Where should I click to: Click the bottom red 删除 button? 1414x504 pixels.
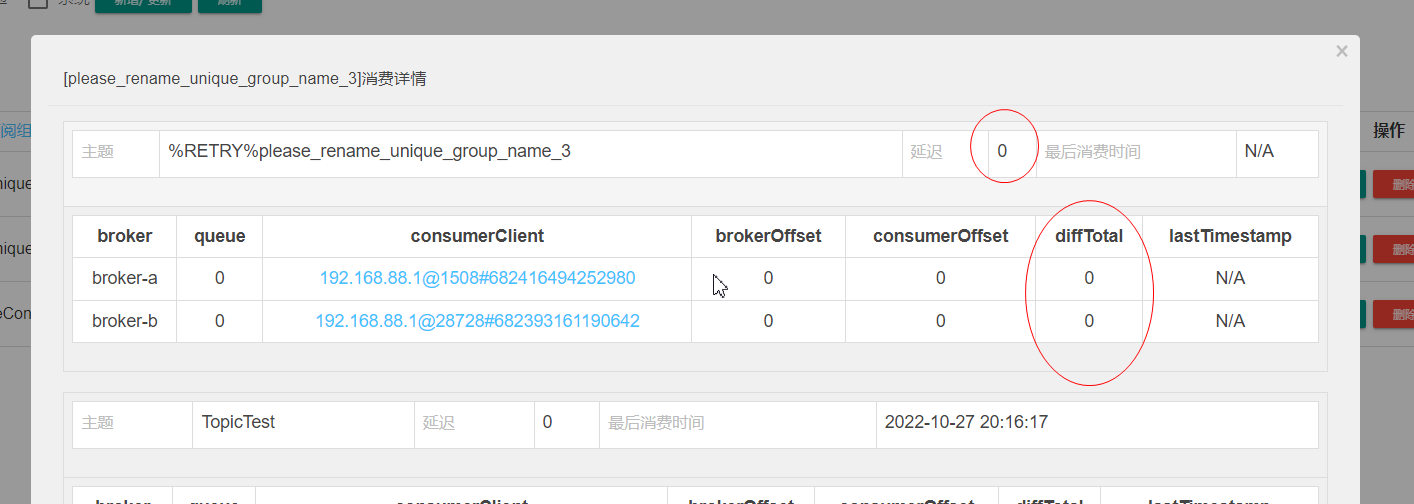(1393, 314)
